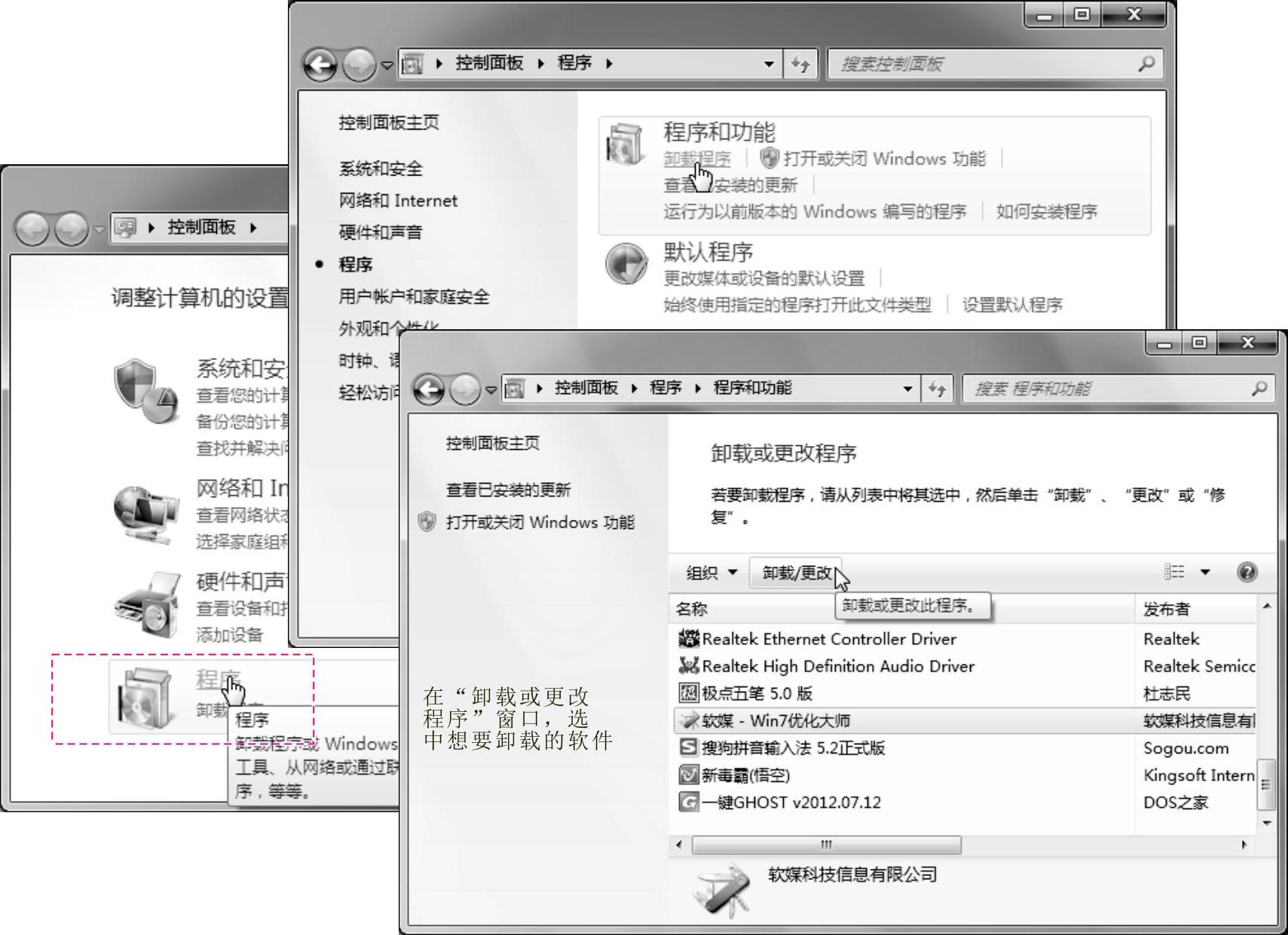Click Realtek Ethernet Controller Driver icon
Image resolution: width=1288 pixels, height=935 pixels.
tap(689, 639)
